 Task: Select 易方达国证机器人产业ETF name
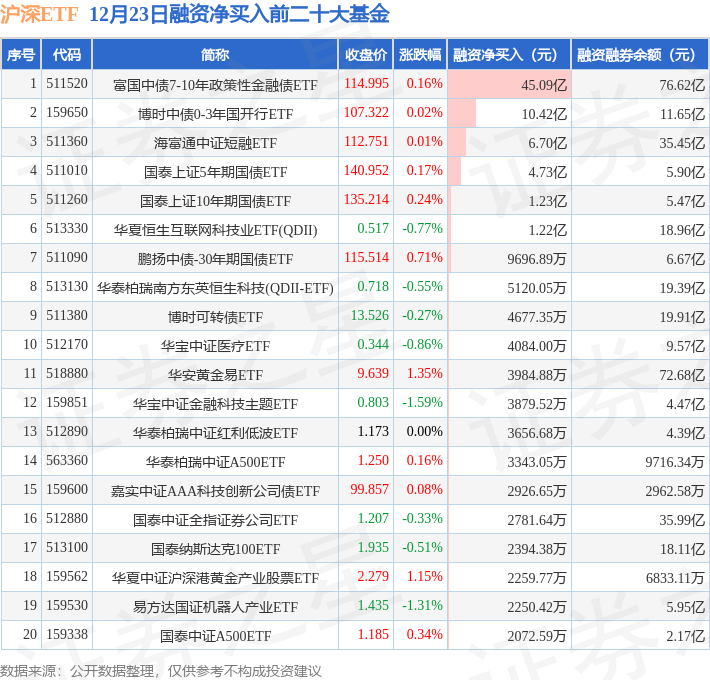coord(215,607)
